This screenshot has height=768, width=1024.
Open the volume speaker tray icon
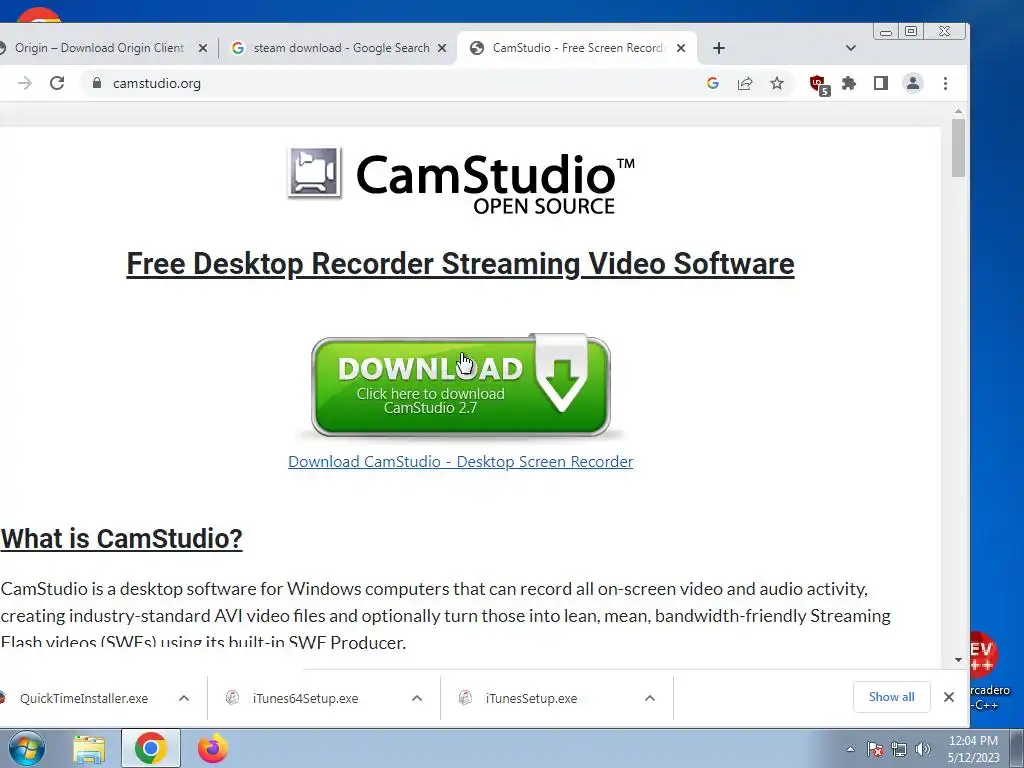pos(922,749)
